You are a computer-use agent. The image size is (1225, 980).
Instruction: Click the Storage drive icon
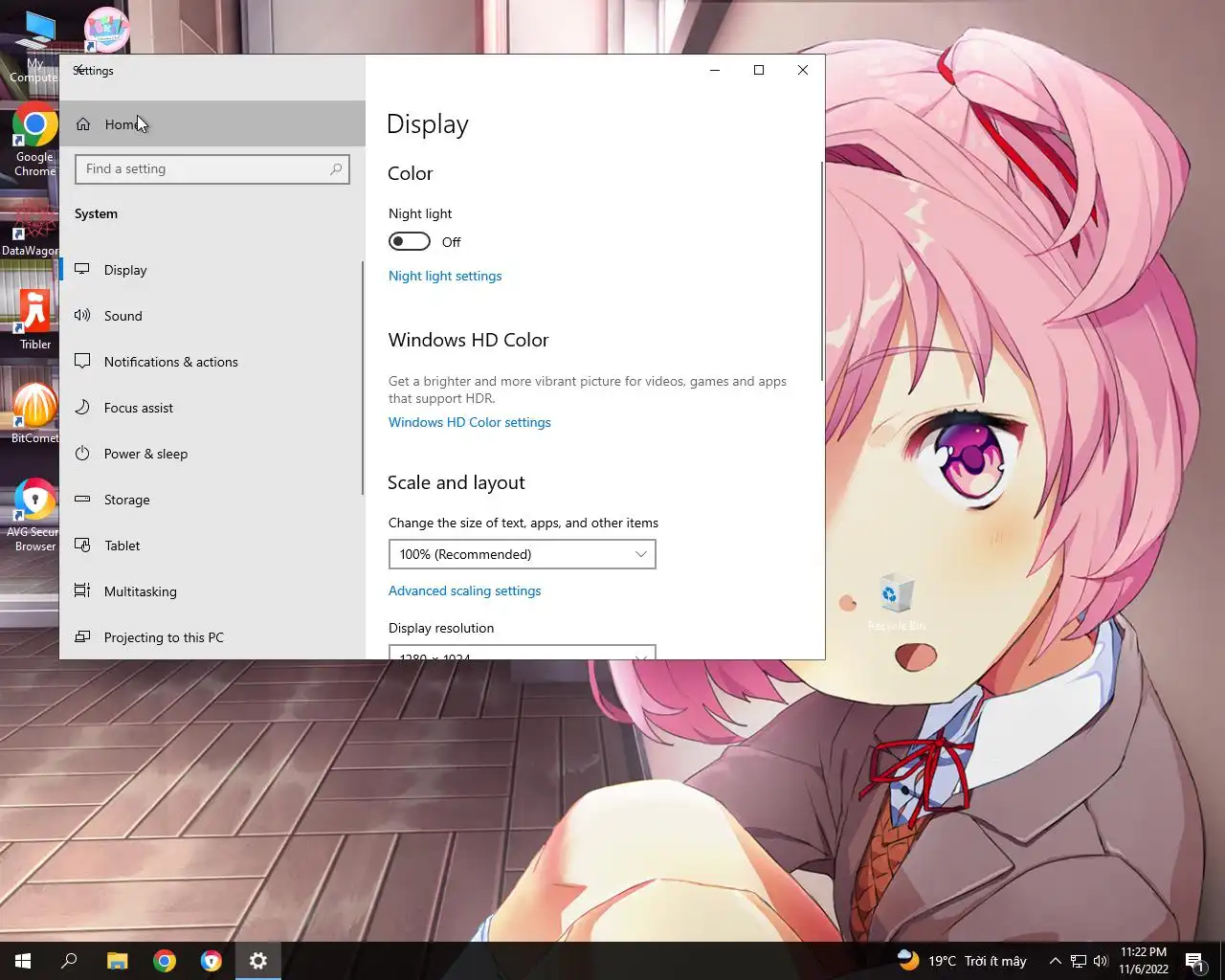82,500
